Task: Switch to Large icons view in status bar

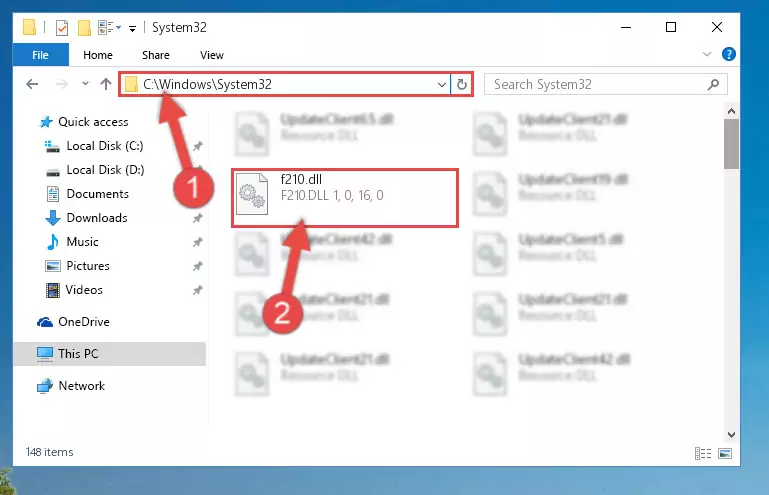Action: (725, 453)
